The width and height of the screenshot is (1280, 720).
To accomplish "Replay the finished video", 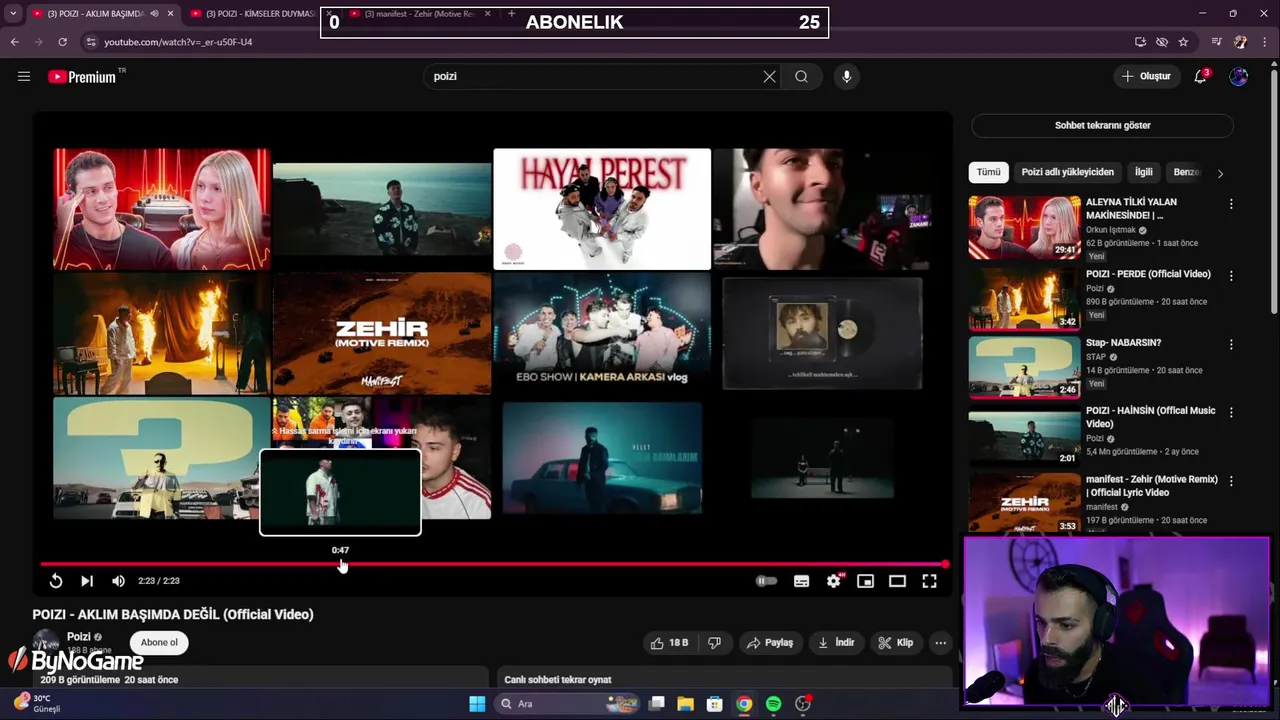I will (56, 581).
